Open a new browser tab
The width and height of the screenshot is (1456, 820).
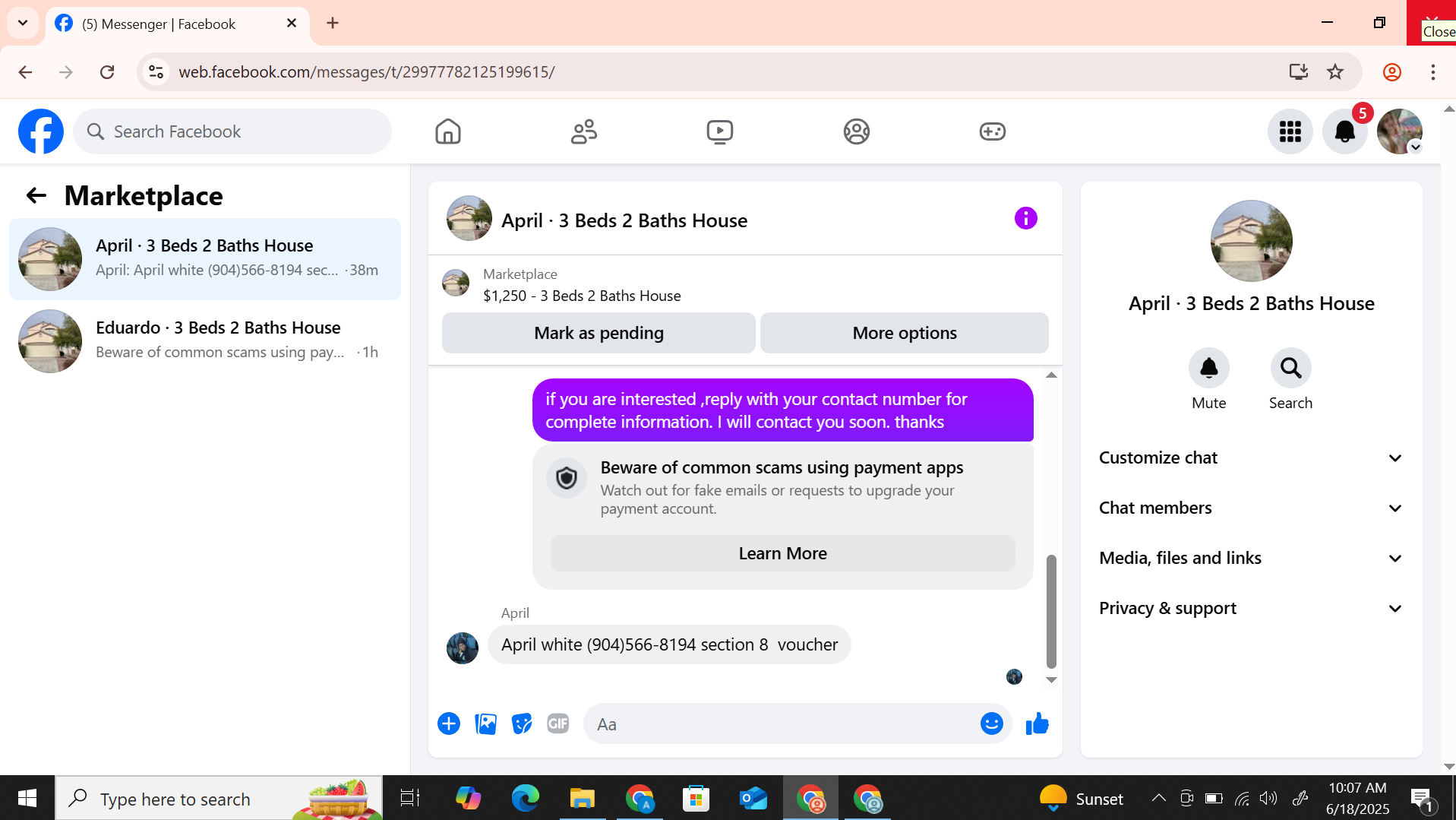pos(333,23)
